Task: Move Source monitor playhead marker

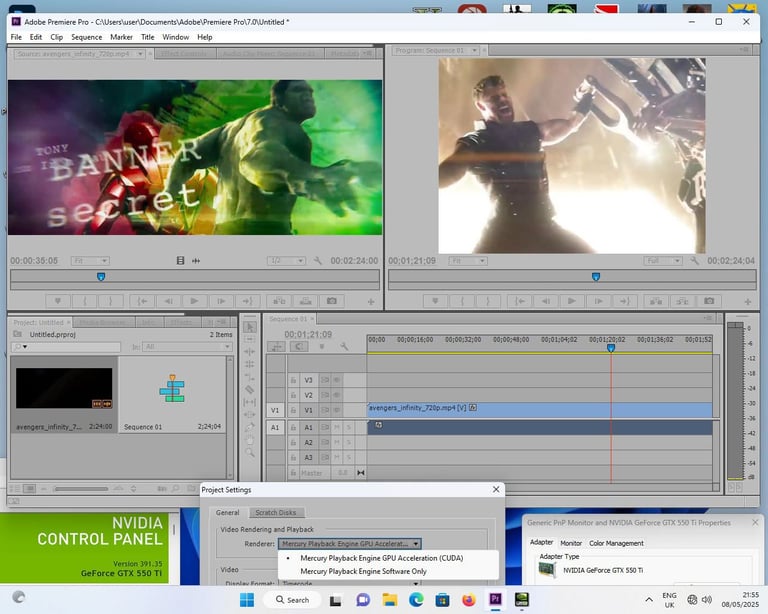Action: point(101,277)
